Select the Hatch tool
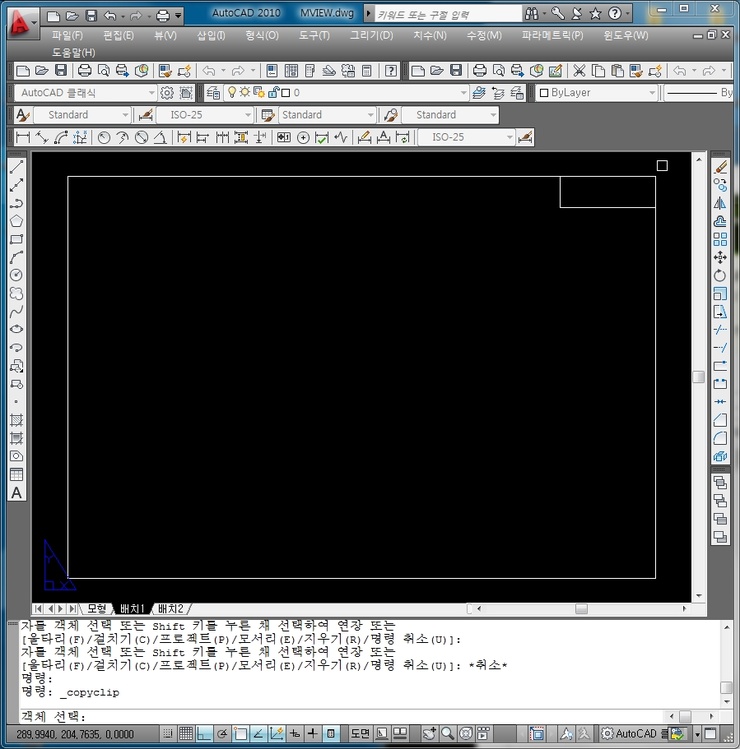This screenshot has width=740, height=749. [x=16, y=420]
